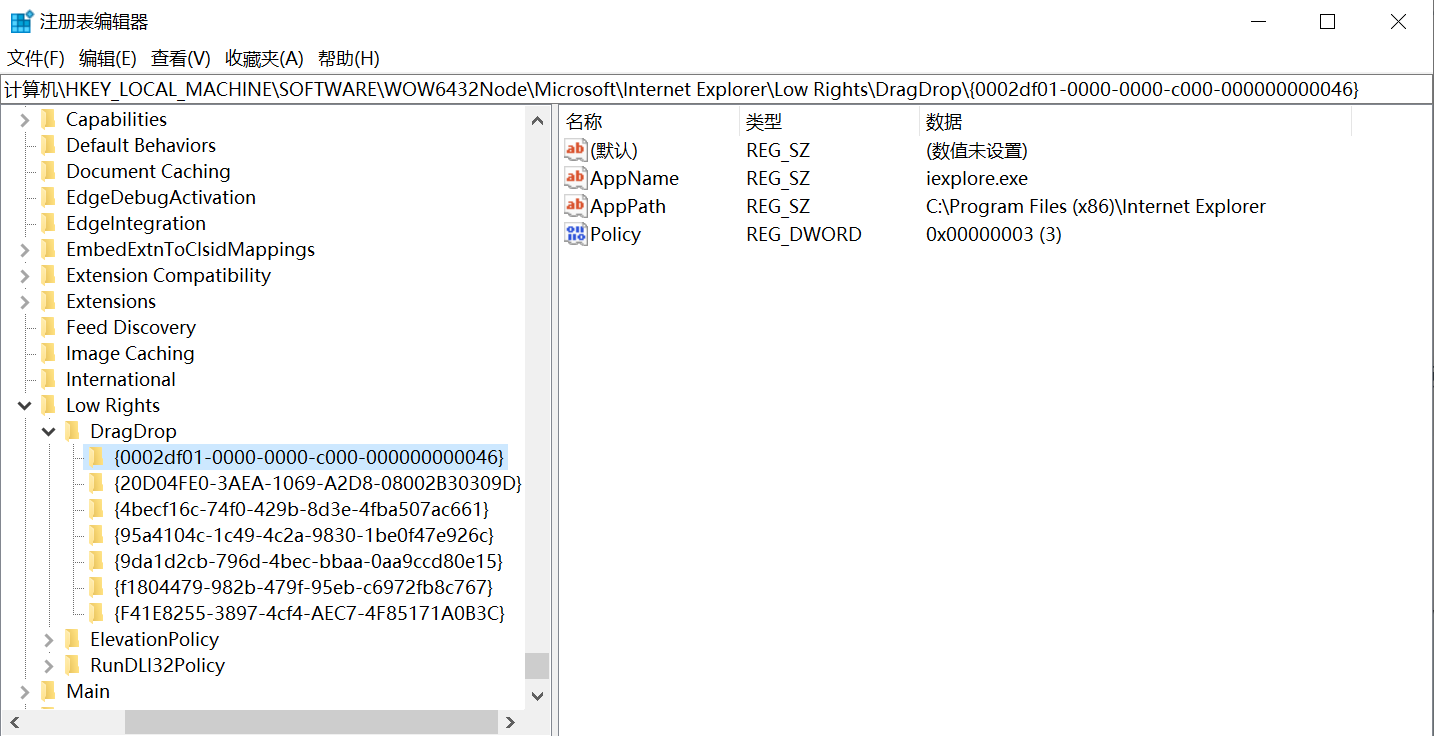
Task: Click the (默认) string value icon
Action: tap(576, 150)
